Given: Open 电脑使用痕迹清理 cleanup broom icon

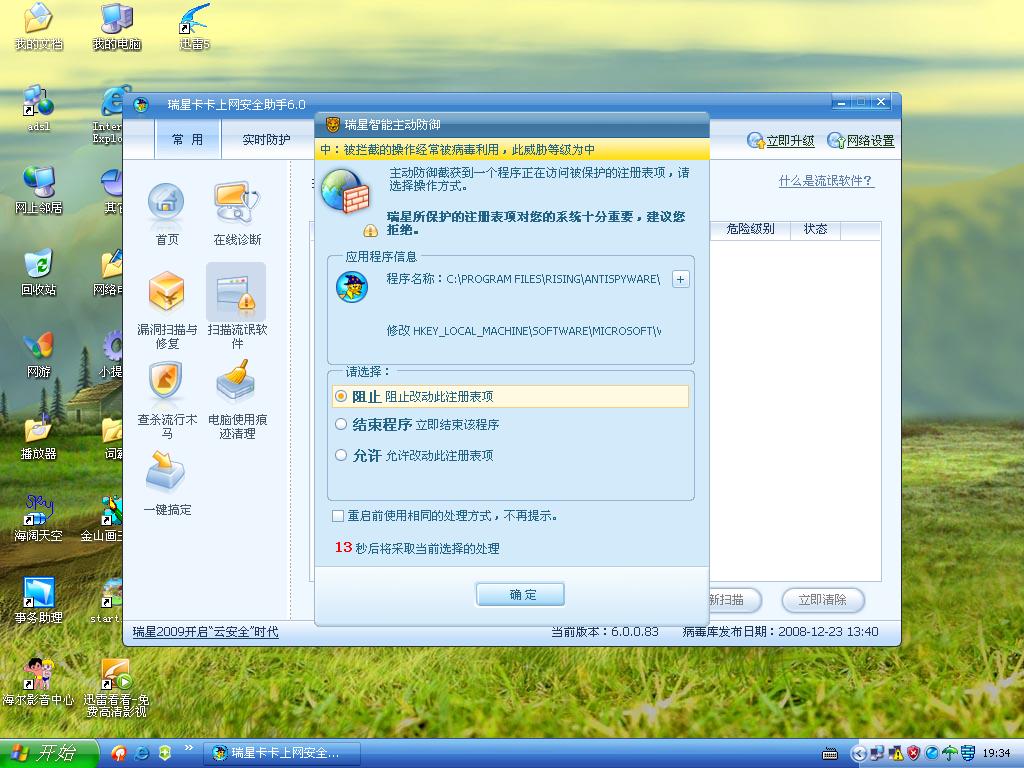Looking at the screenshot, I should [236, 380].
